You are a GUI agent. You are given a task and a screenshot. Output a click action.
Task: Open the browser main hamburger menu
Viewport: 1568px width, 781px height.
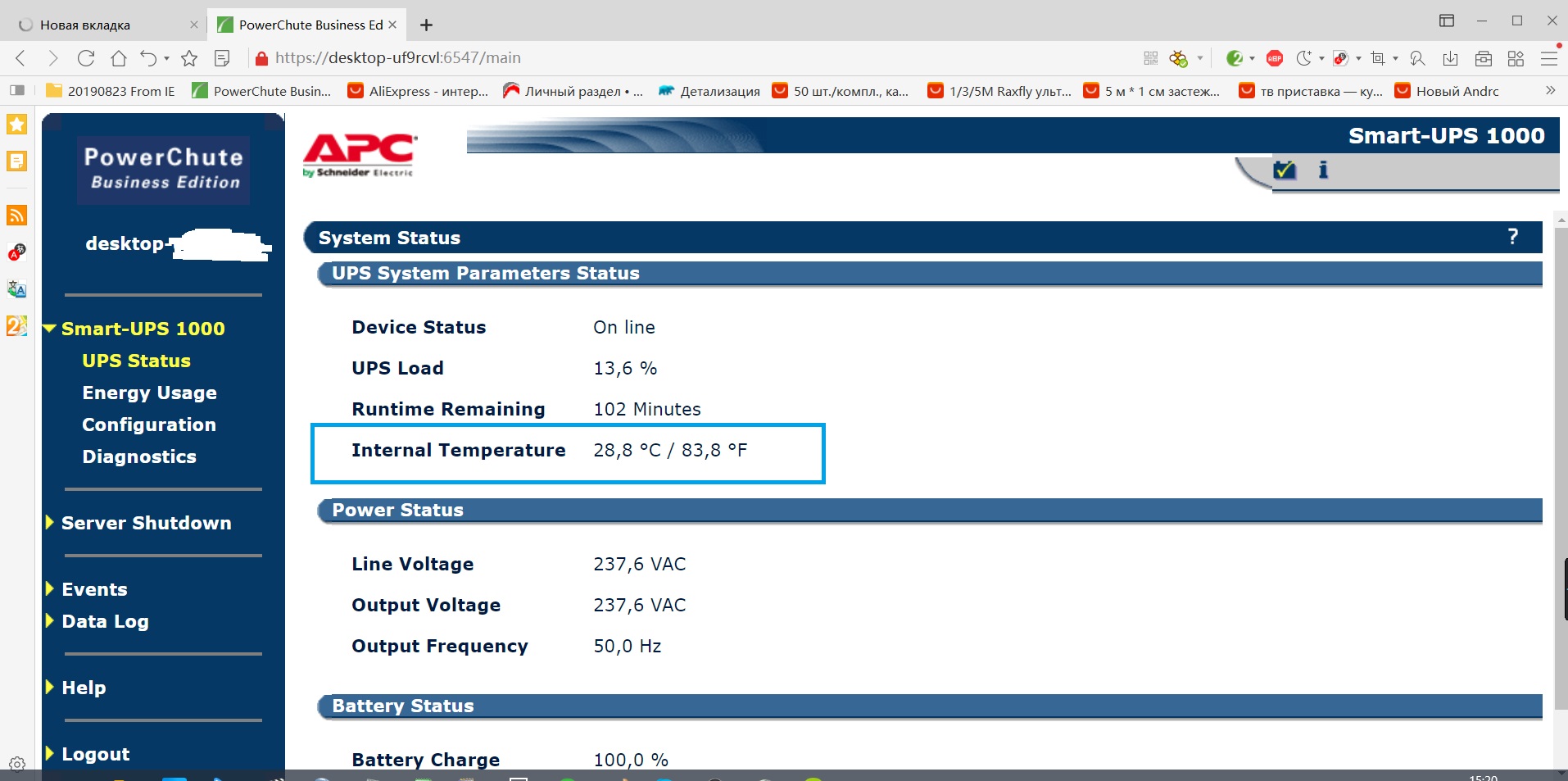click(1548, 58)
